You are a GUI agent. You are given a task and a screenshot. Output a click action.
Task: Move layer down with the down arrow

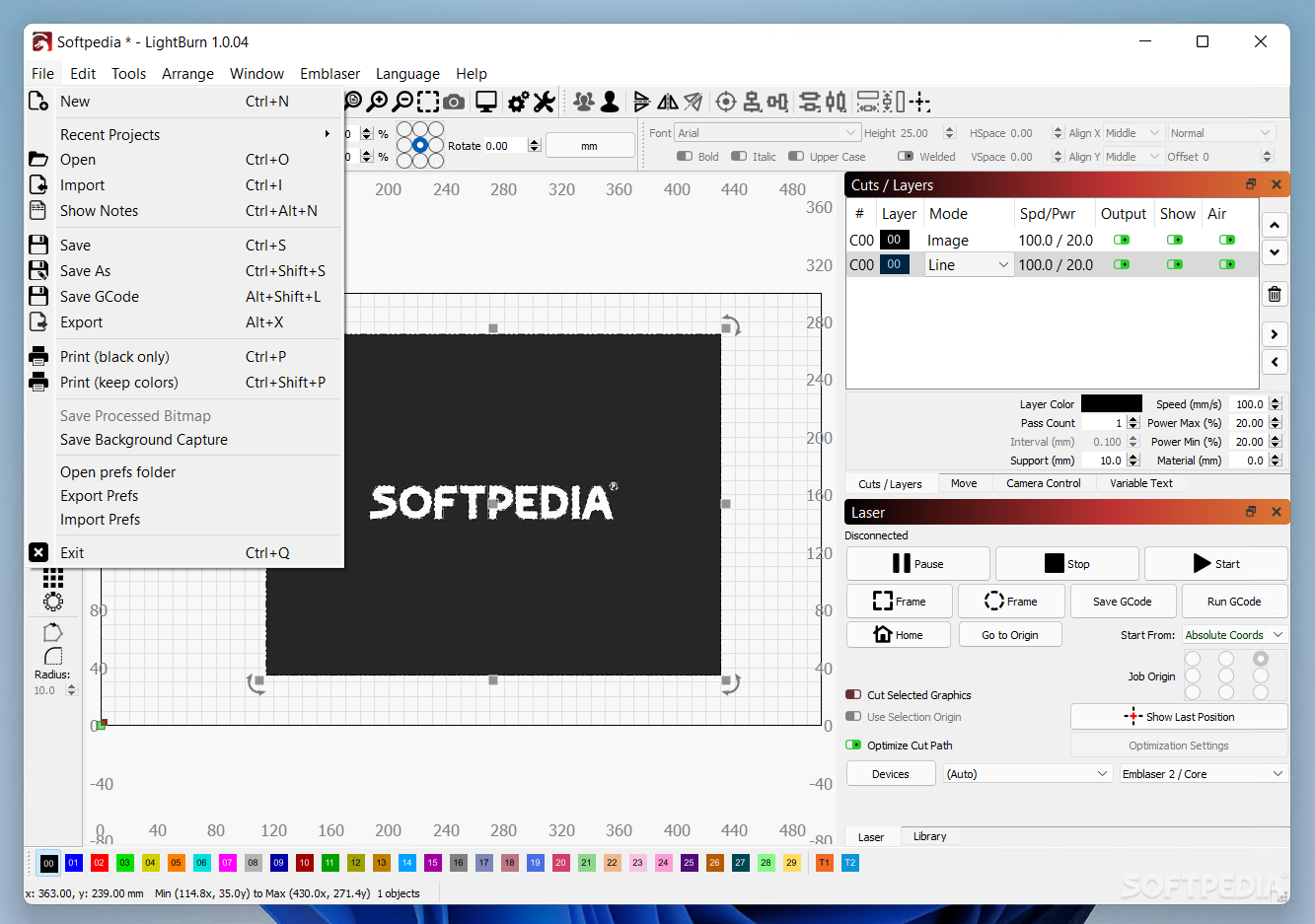coord(1275,252)
